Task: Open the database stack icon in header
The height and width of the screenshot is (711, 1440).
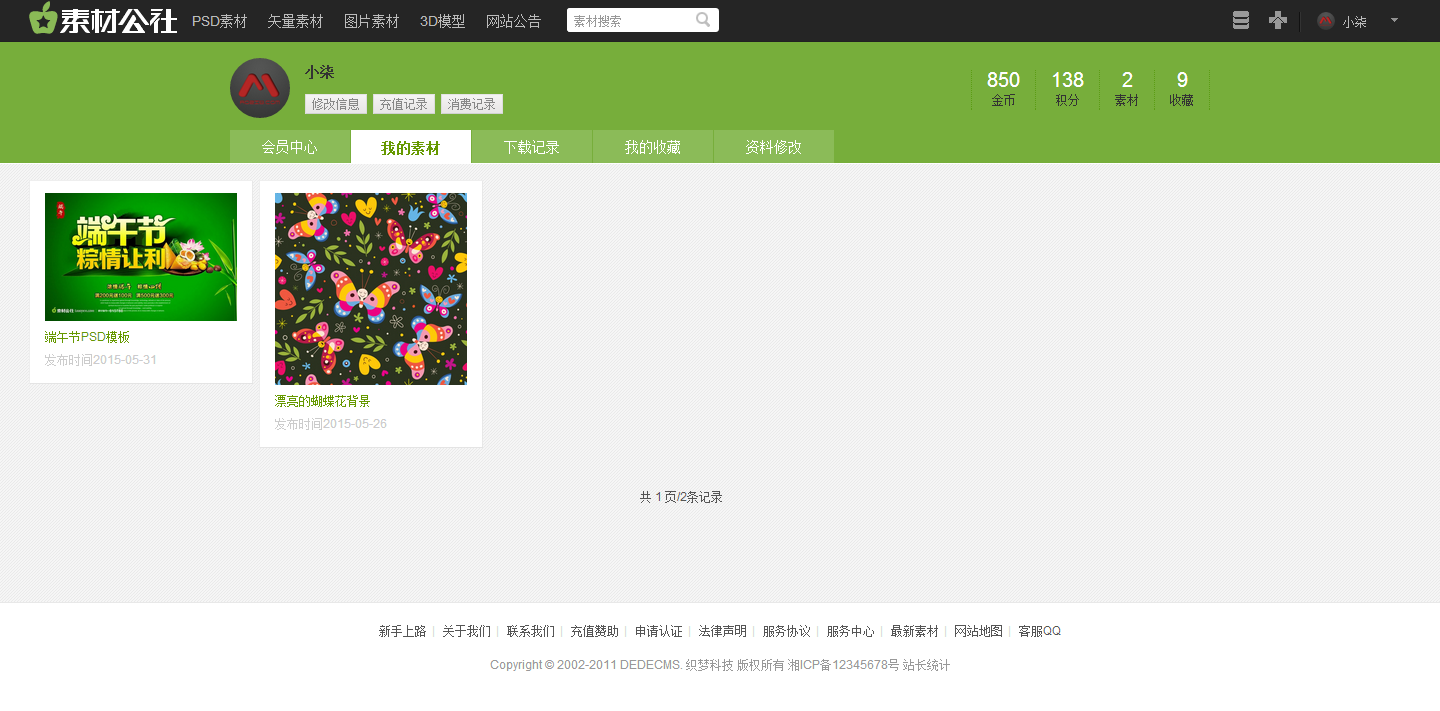Action: pos(1241,20)
